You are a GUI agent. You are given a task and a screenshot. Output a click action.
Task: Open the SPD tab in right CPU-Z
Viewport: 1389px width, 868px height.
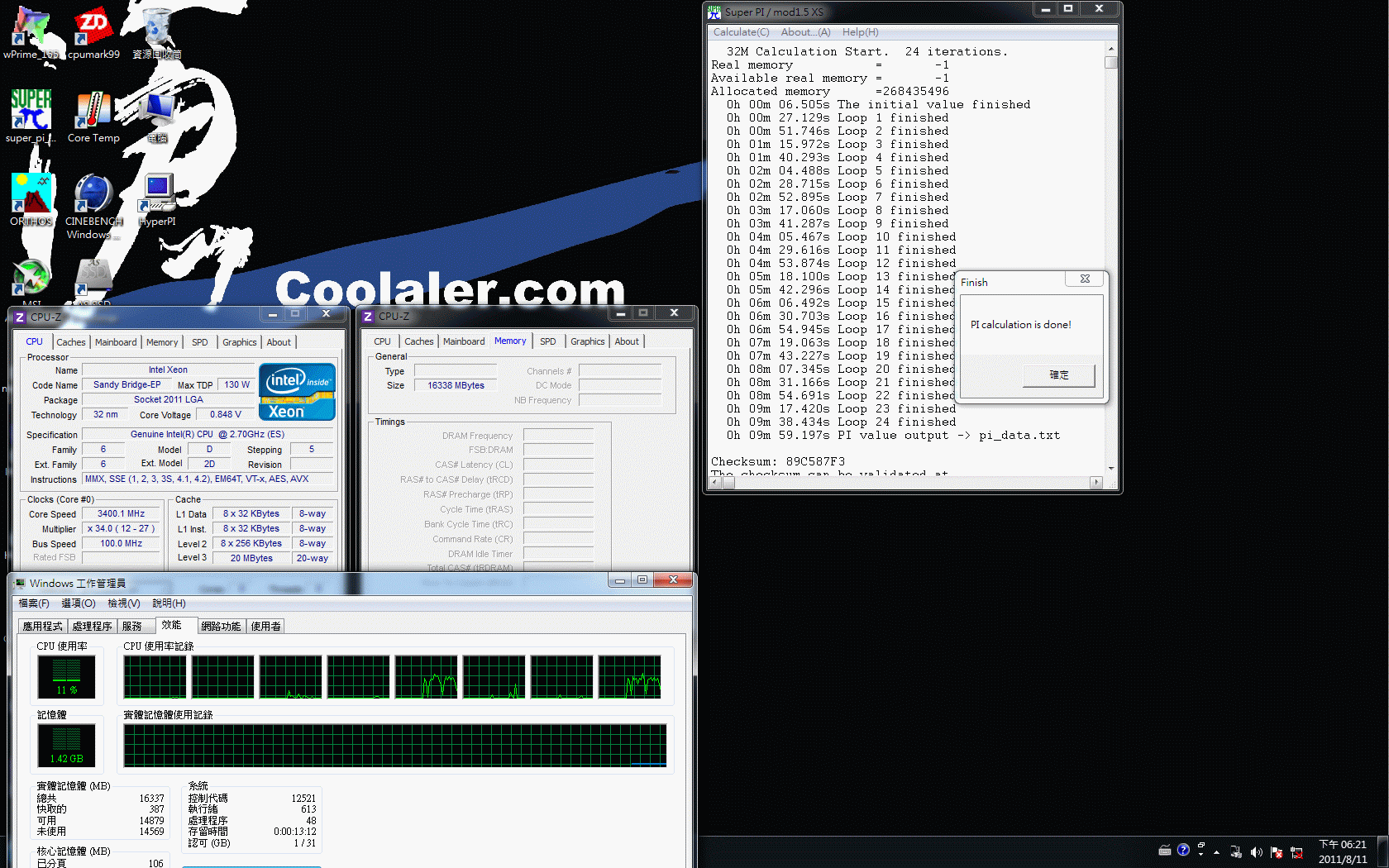pyautogui.click(x=547, y=341)
